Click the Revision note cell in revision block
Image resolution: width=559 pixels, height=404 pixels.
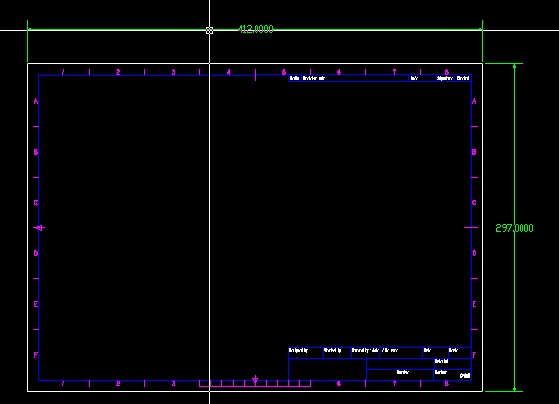pos(355,78)
